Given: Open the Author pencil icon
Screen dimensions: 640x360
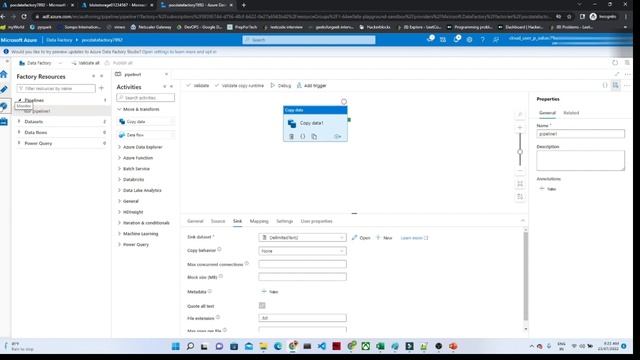Looking at the screenshot, I should [4, 89].
